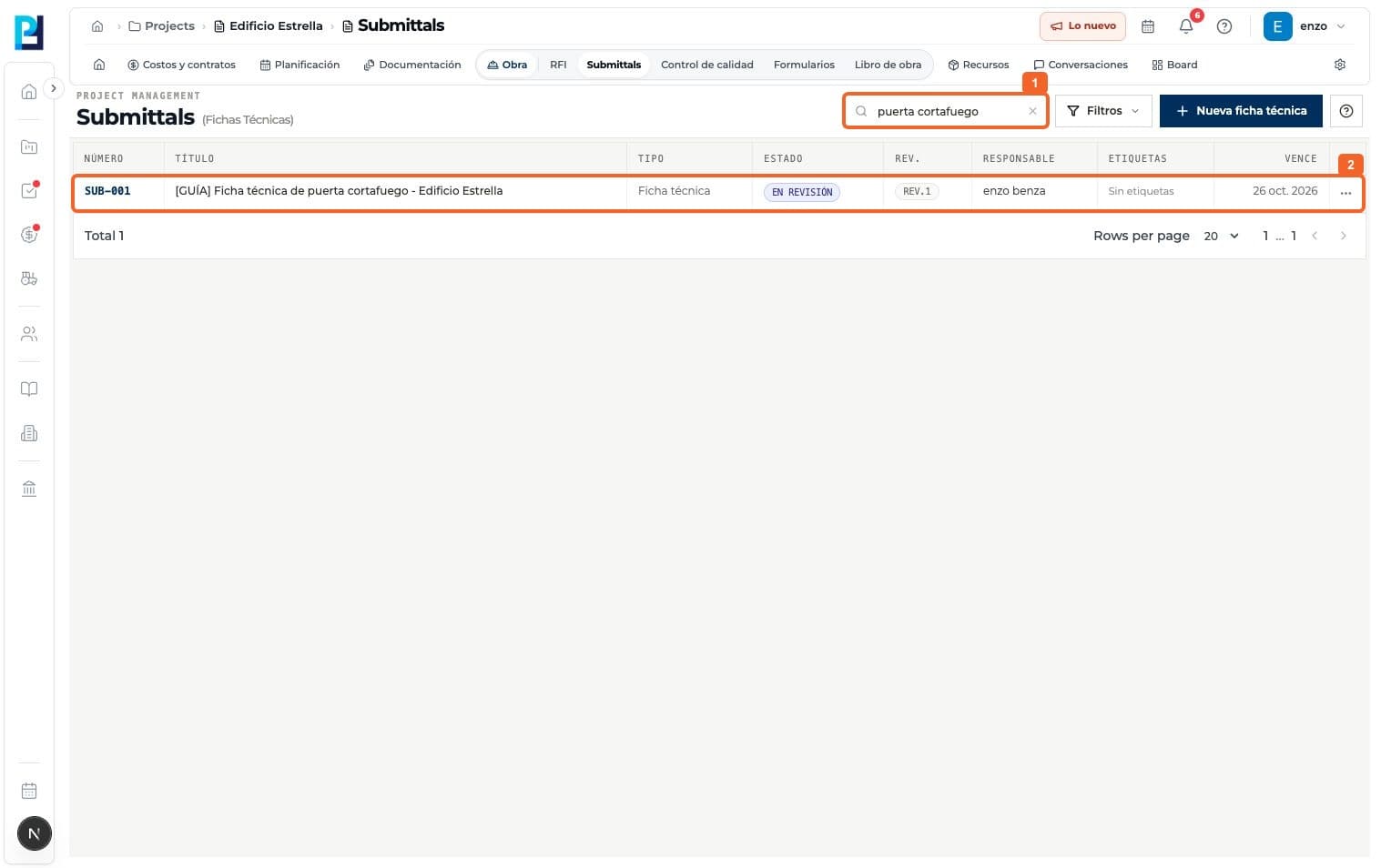Image resolution: width=1381 pixels, height=868 pixels.
Task: Open the costs dollar sidebar icon
Action: point(29,235)
